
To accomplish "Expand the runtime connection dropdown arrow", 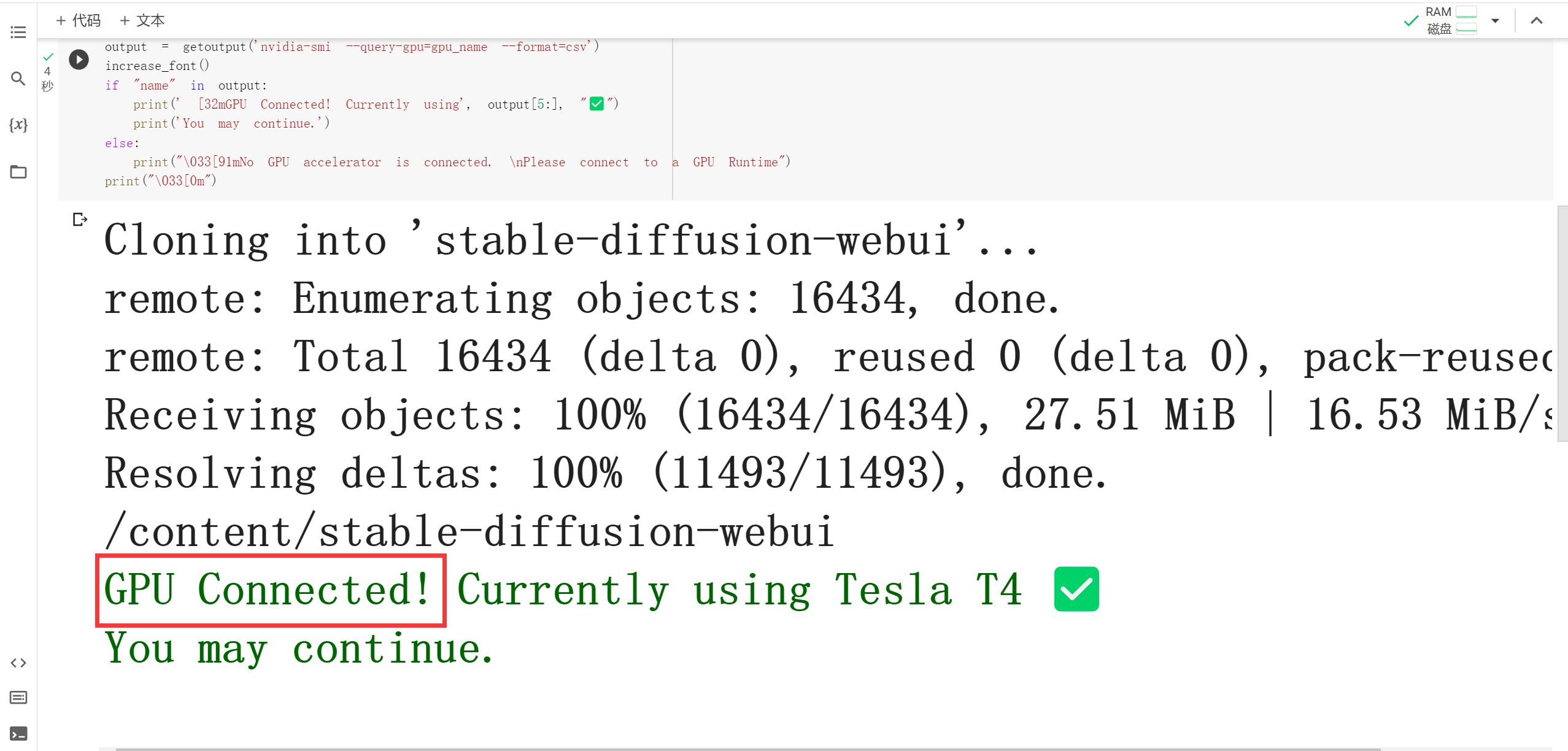I will [1495, 21].
